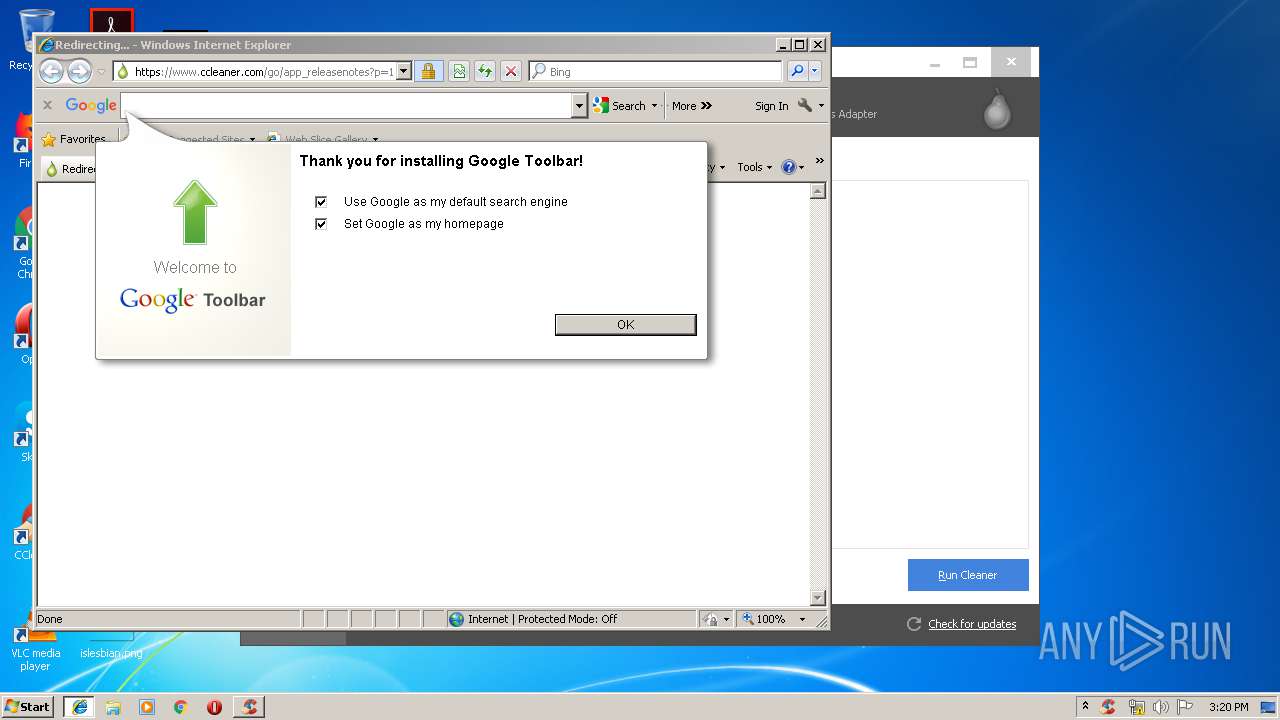Run search with the magnifier icon
The image size is (1280, 720).
pyautogui.click(x=797, y=72)
